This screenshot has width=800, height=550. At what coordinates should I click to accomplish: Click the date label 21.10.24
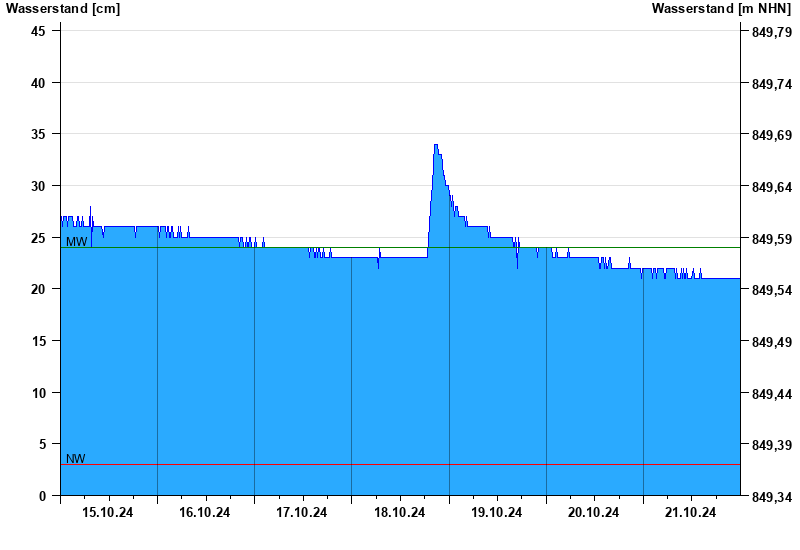(x=690, y=512)
